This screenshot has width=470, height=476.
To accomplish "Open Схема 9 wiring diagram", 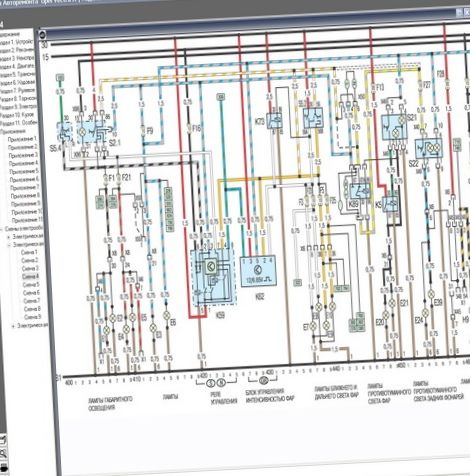I will coord(33,317).
